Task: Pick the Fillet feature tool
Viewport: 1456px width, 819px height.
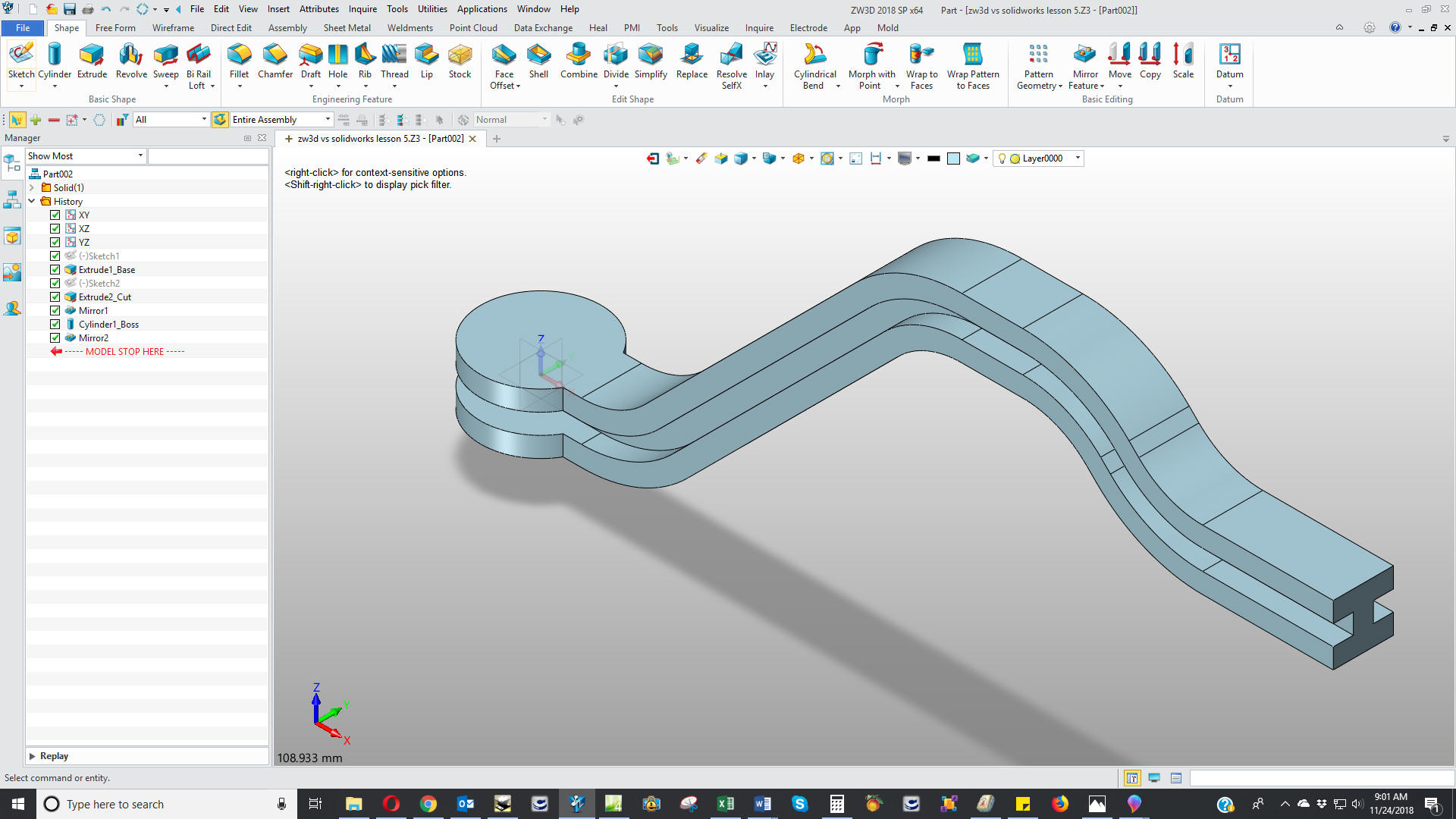Action: (239, 61)
